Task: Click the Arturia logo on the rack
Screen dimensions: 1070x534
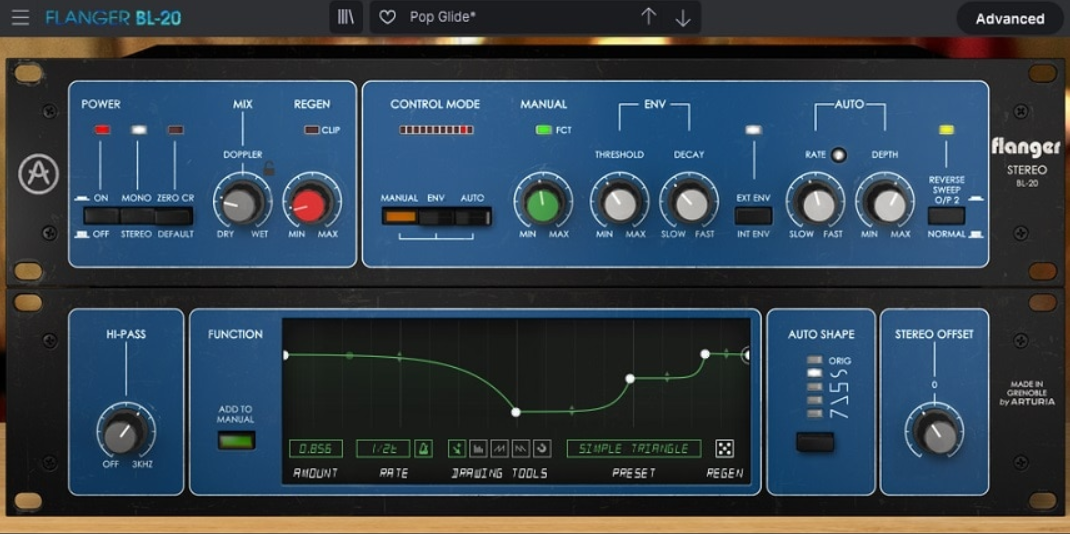Action: (x=38, y=175)
